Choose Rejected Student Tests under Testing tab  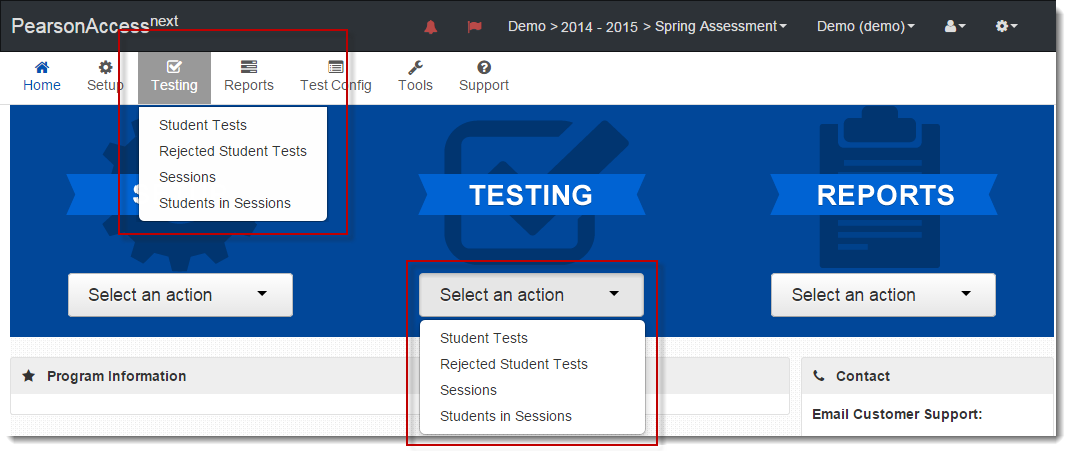233,151
